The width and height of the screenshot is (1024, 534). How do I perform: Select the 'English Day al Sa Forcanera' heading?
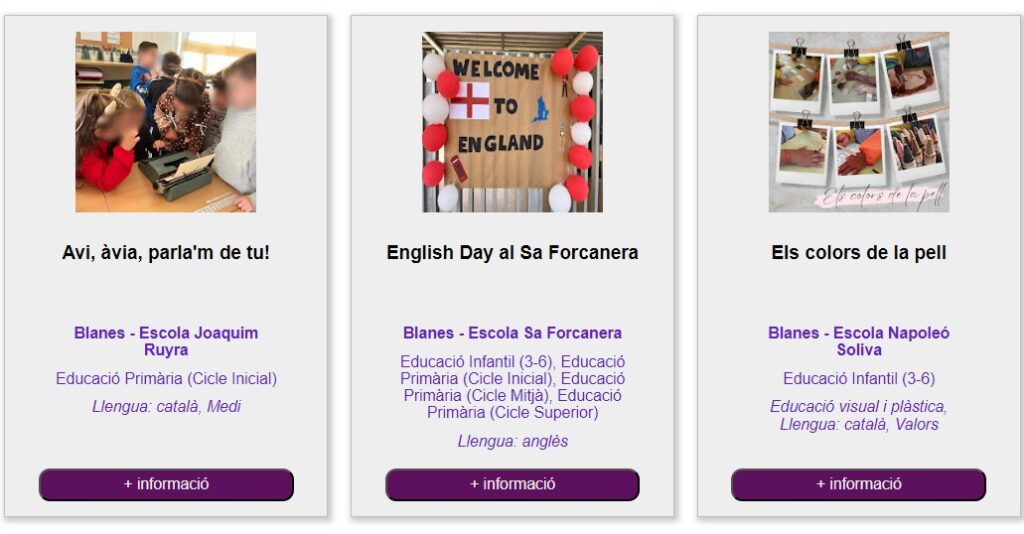(x=512, y=253)
